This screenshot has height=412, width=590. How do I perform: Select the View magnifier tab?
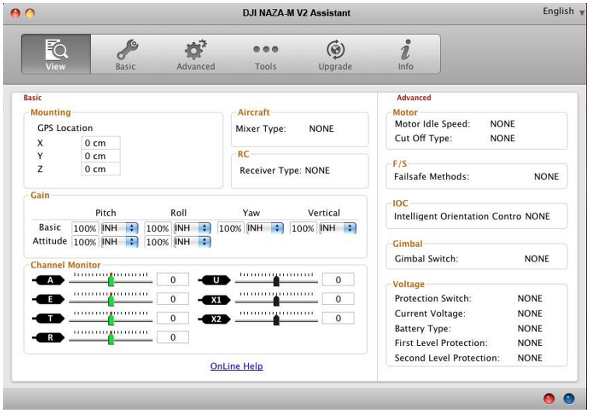56,54
